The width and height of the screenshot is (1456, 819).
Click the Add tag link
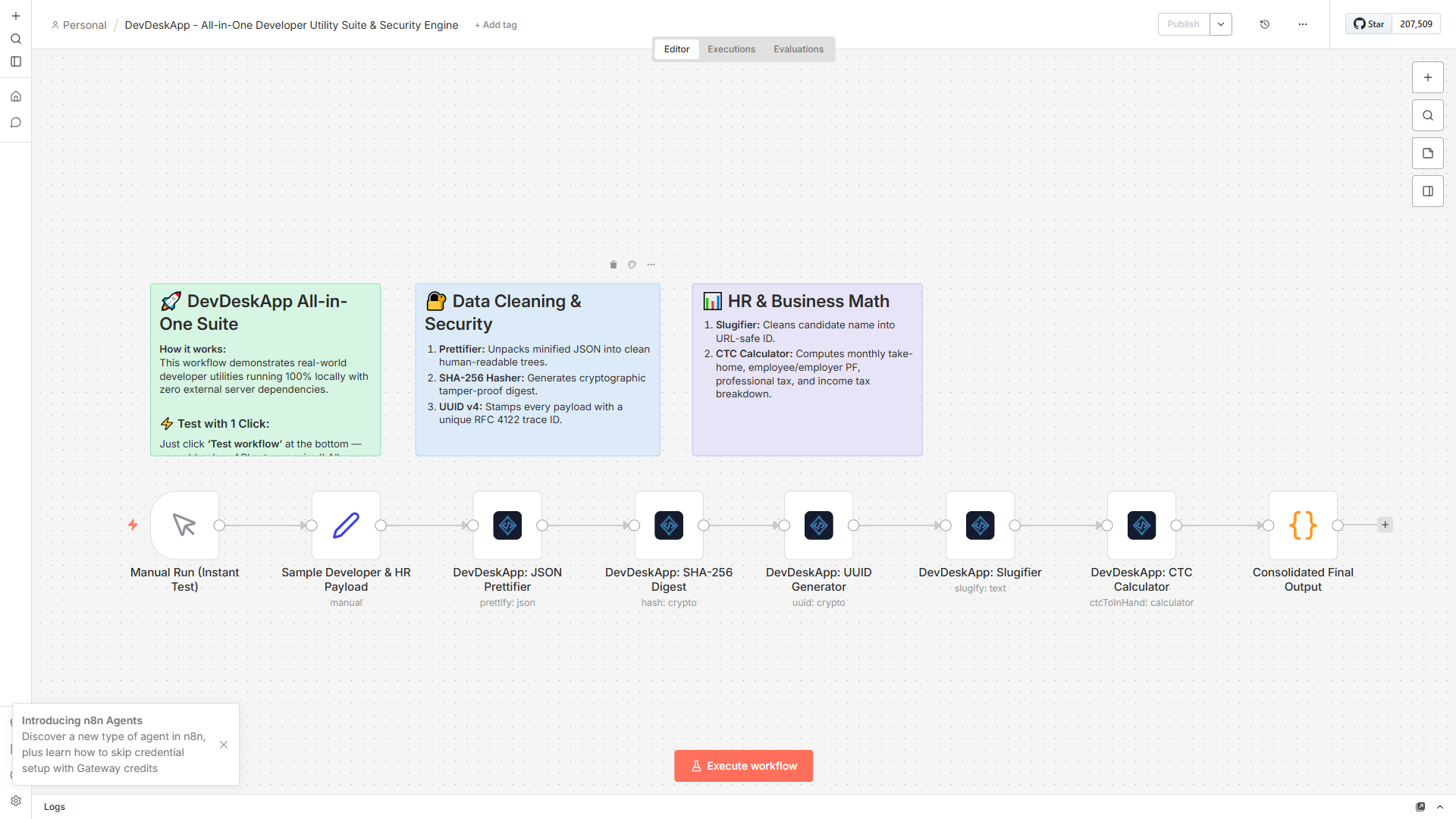496,25
